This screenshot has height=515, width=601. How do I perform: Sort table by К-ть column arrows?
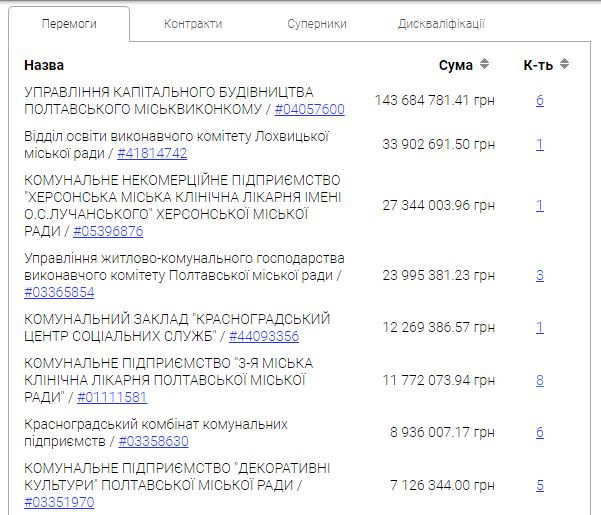[564, 65]
